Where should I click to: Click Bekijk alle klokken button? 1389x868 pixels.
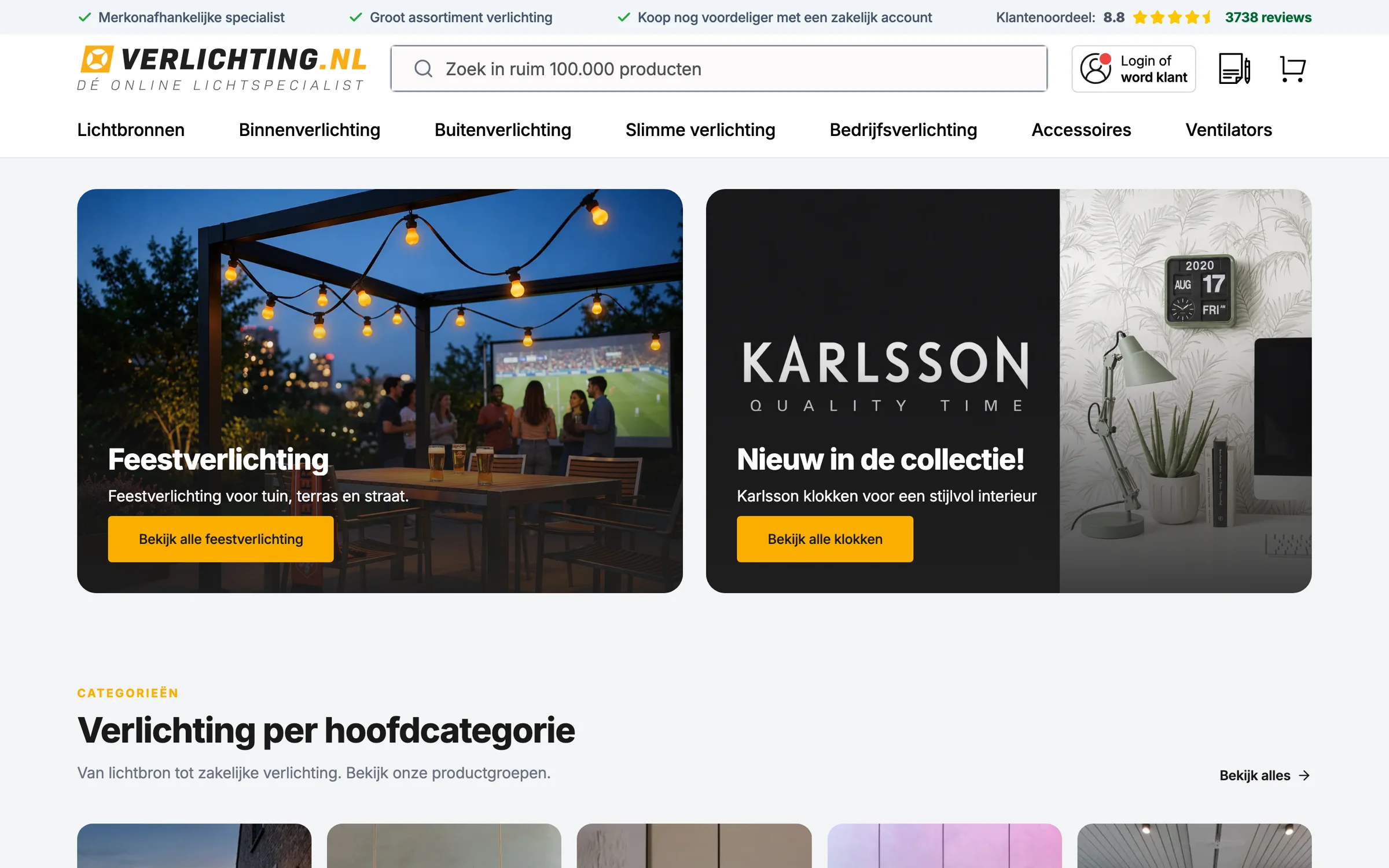[825, 539]
